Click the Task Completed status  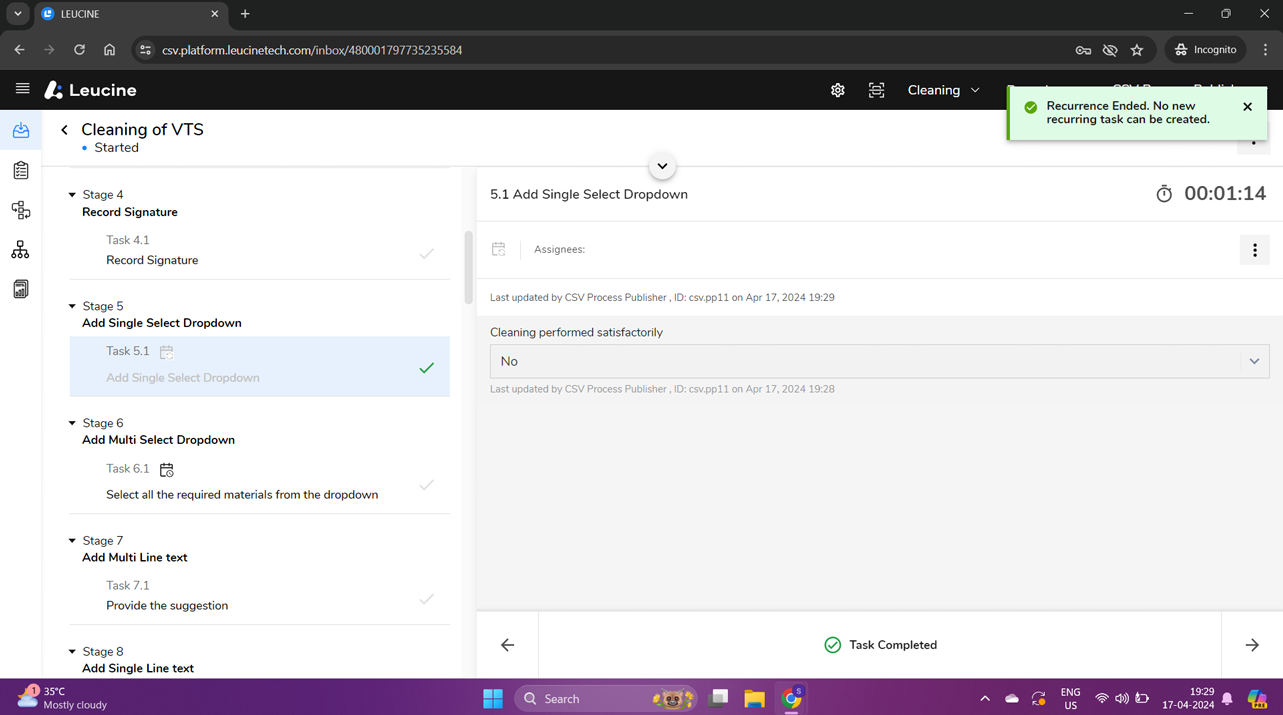880,645
